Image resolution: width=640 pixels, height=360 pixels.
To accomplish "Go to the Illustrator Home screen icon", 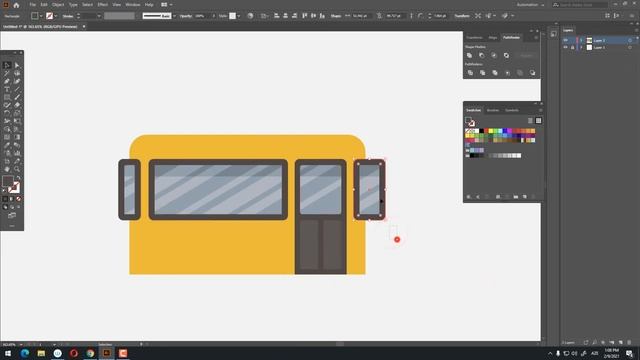I will pyautogui.click(x=16, y=5).
